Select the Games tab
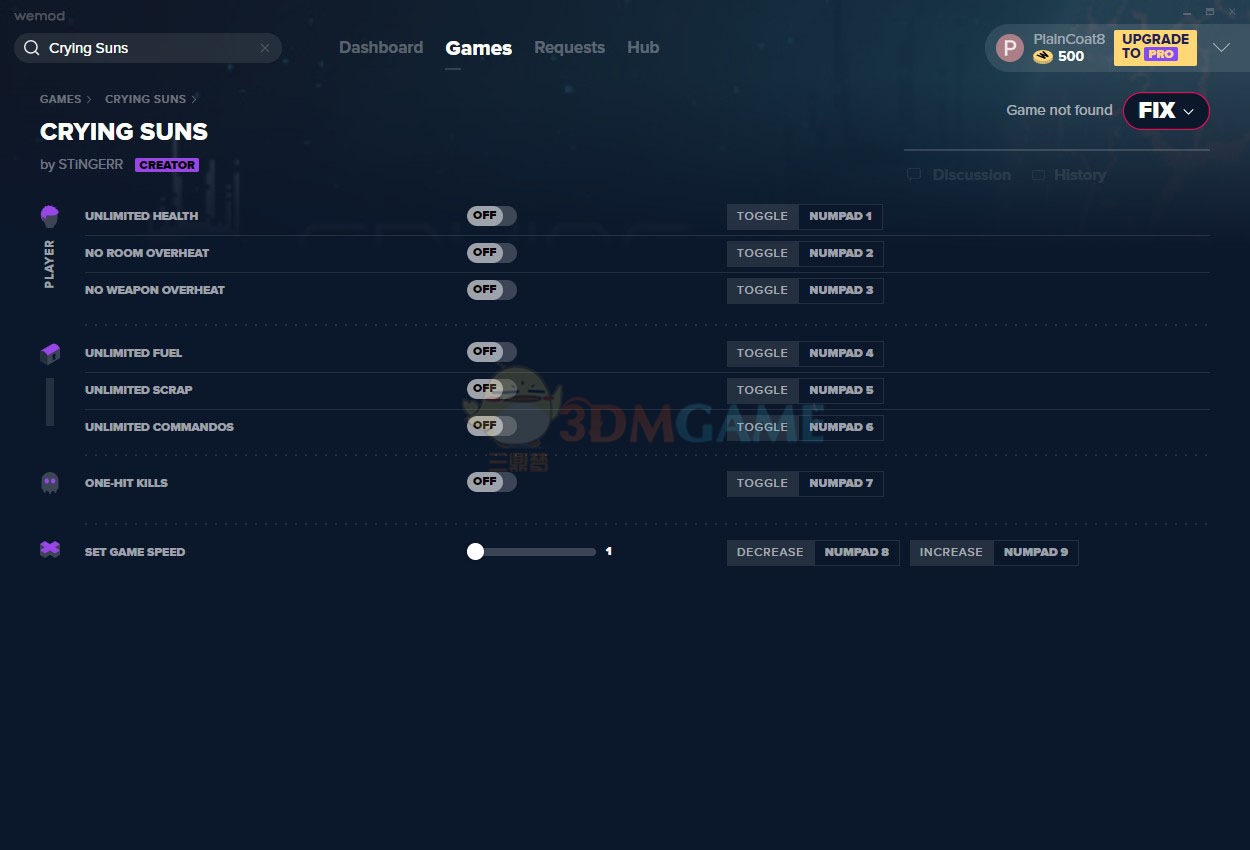Viewport: 1250px width, 850px height. pyautogui.click(x=479, y=48)
